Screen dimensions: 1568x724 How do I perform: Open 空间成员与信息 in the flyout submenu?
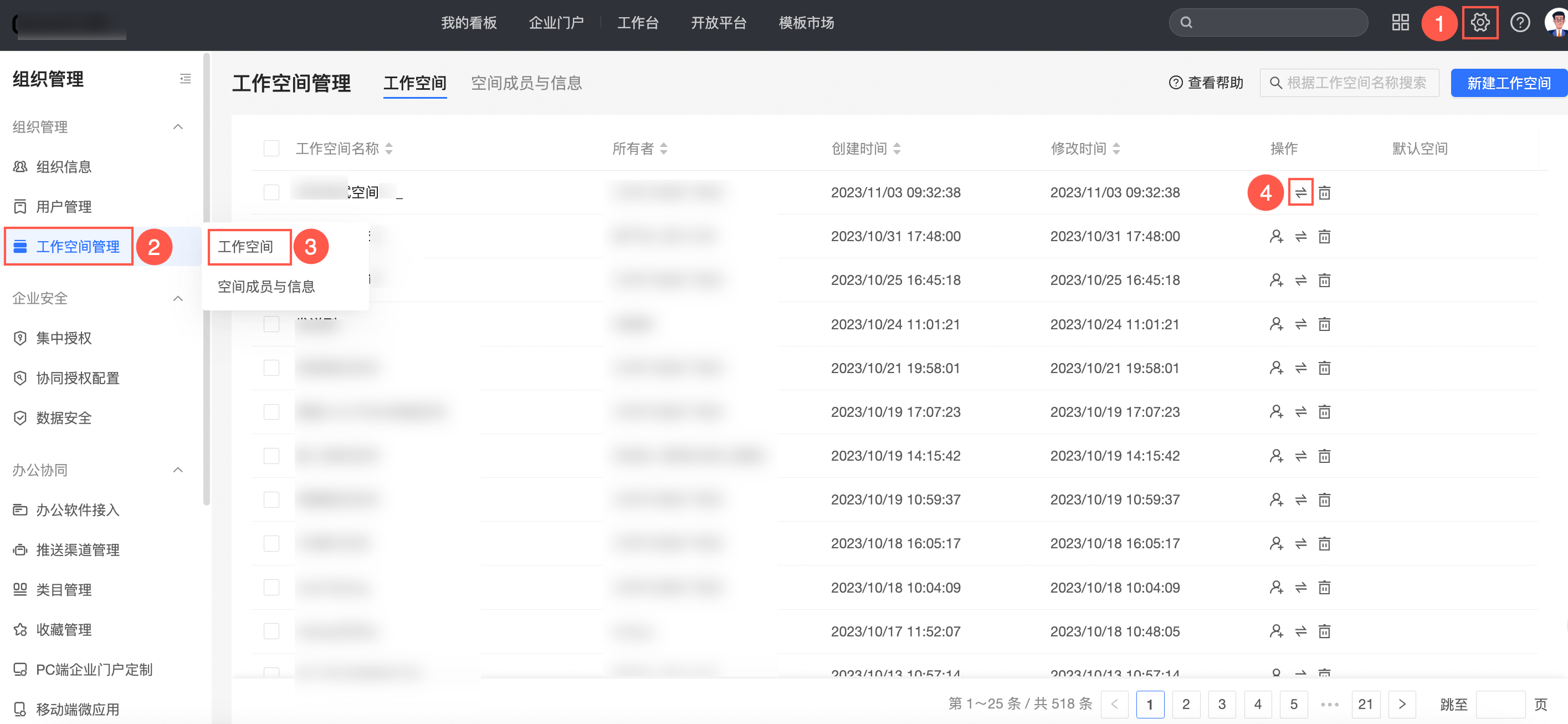[266, 287]
